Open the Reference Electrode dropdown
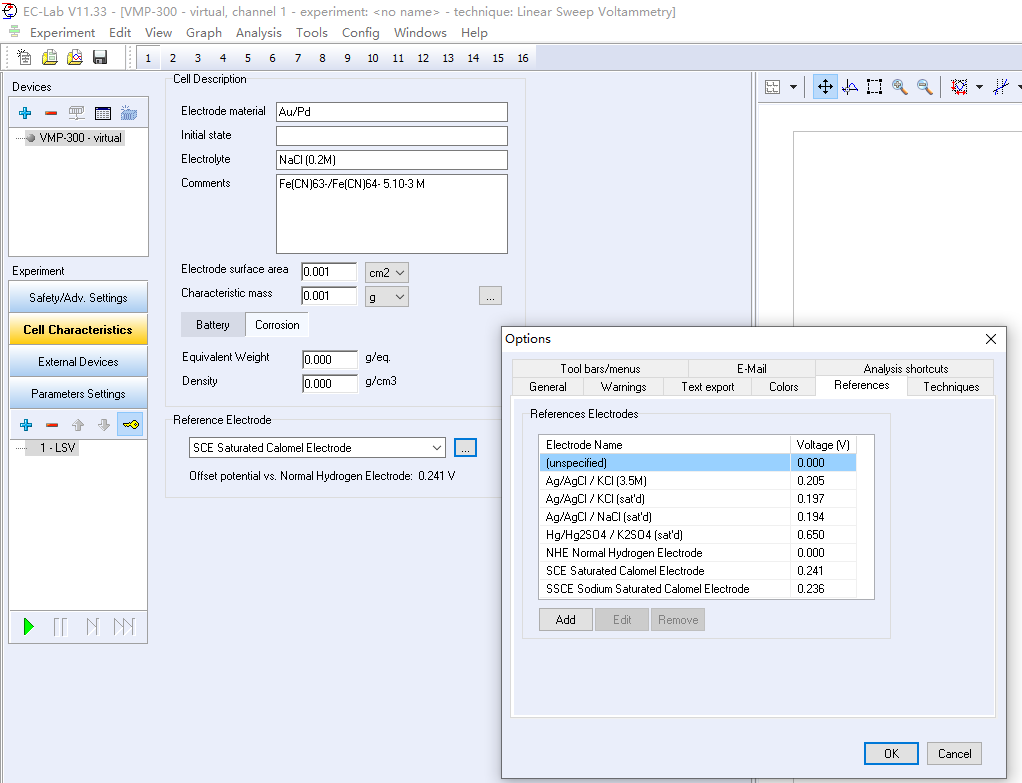The image size is (1022, 783). coord(436,448)
